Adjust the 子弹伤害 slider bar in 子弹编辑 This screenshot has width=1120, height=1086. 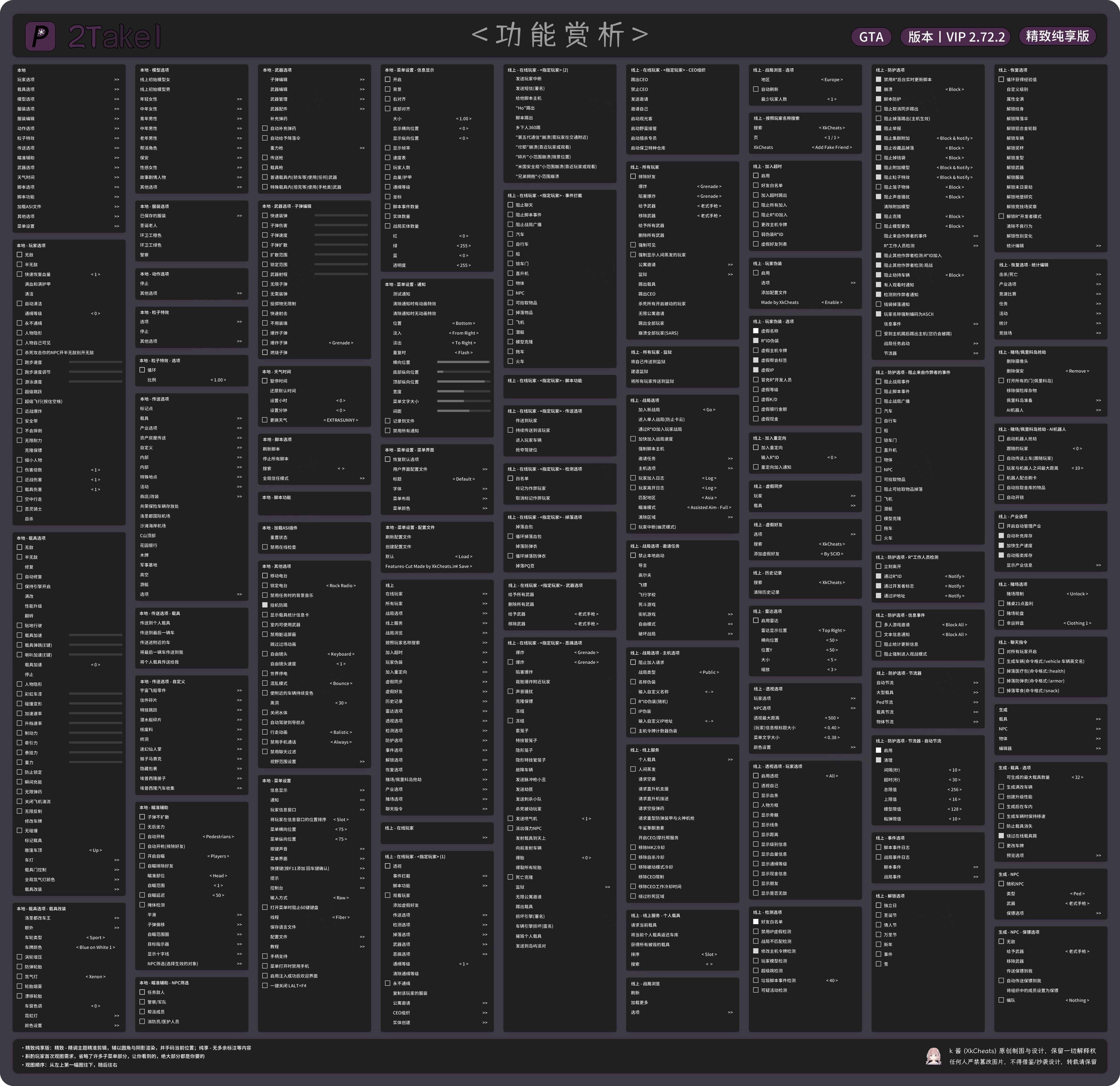pos(341,226)
